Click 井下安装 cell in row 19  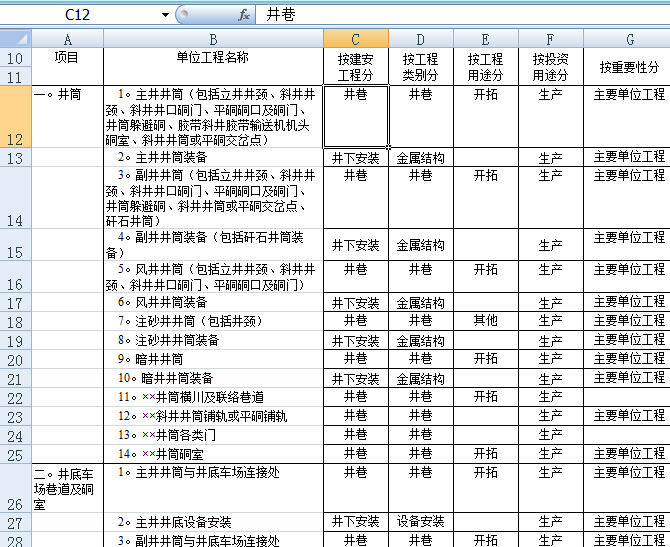coord(356,341)
